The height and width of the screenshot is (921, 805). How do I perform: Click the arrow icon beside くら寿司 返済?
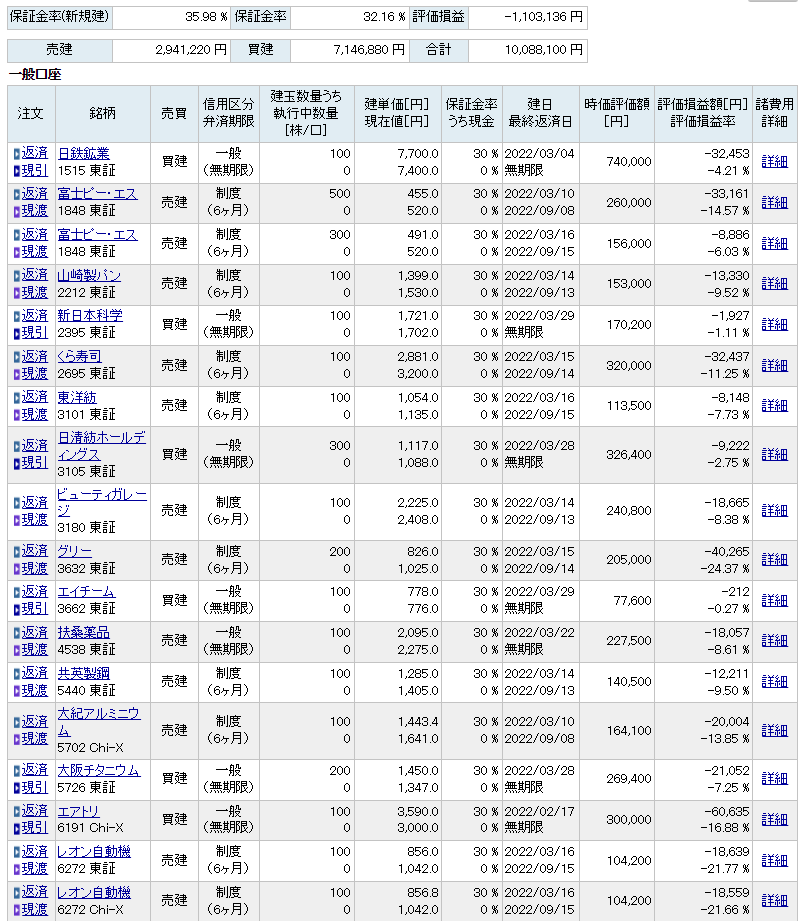pyautogui.click(x=16, y=357)
